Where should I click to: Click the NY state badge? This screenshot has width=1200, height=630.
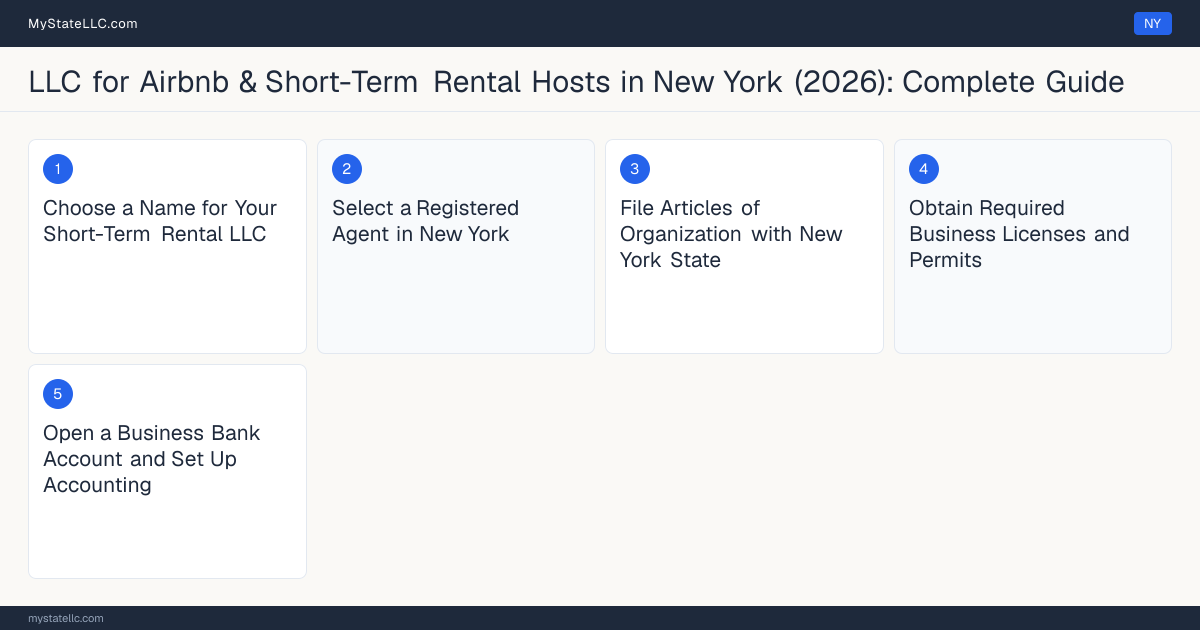pyautogui.click(x=1152, y=23)
